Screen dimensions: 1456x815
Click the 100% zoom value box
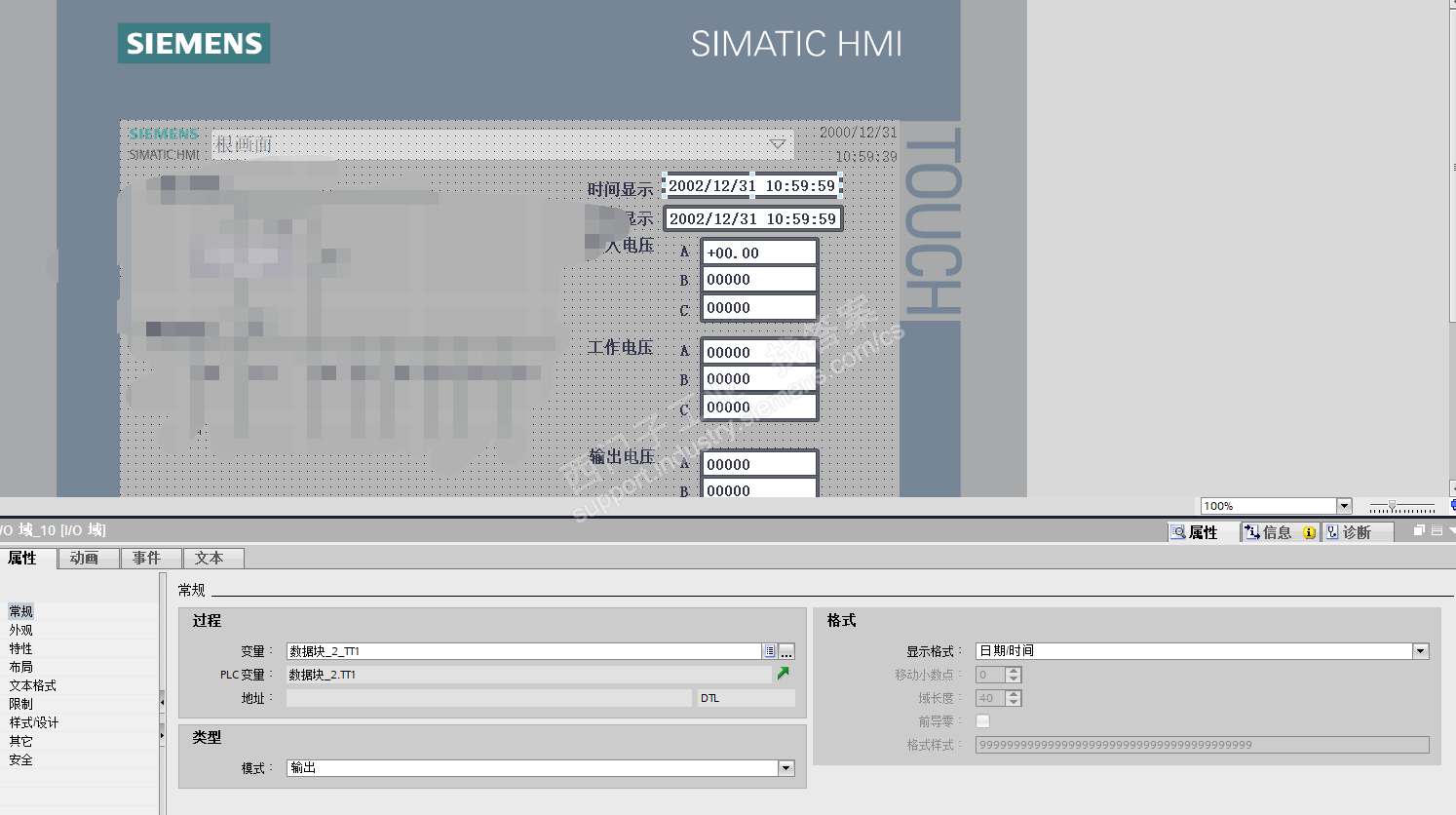pos(1269,506)
